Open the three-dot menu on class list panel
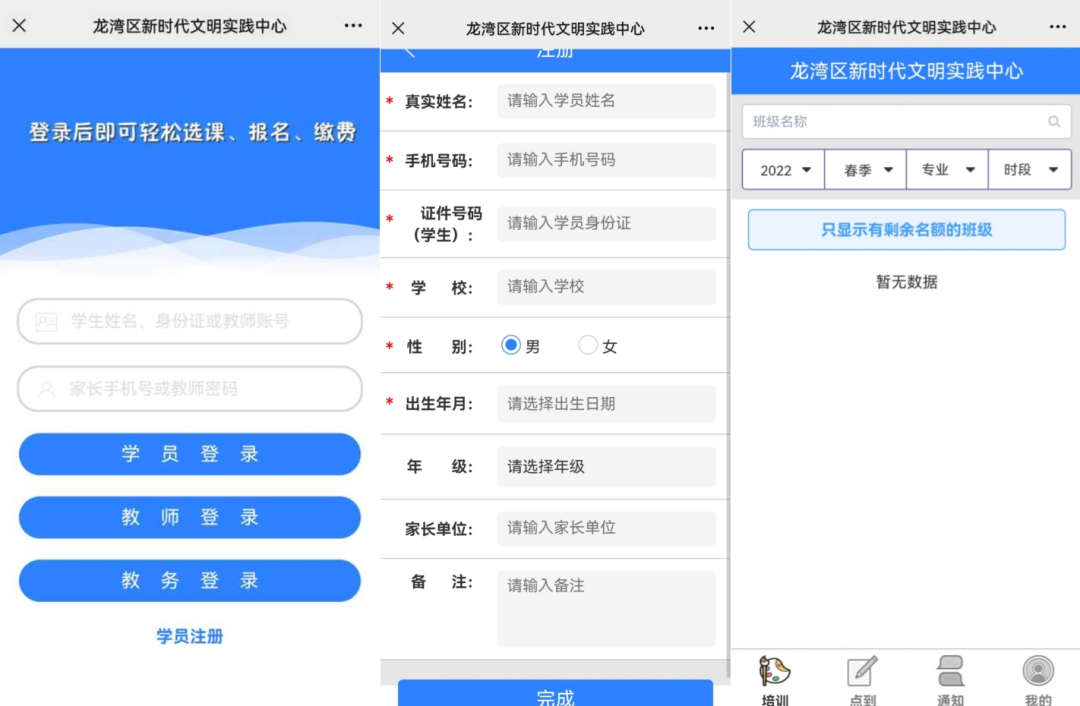 [1057, 27]
